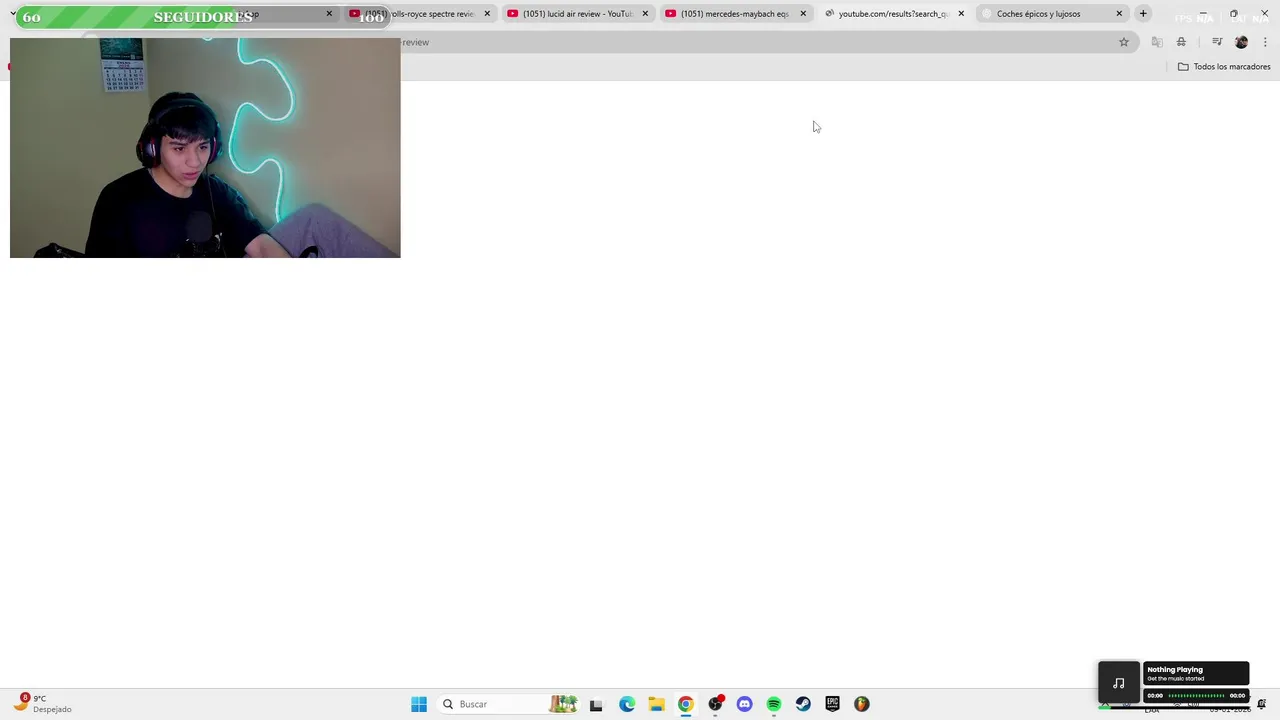Open Task View in the taskbar
Viewport: 1280px width, 720px height.
pos(596,704)
